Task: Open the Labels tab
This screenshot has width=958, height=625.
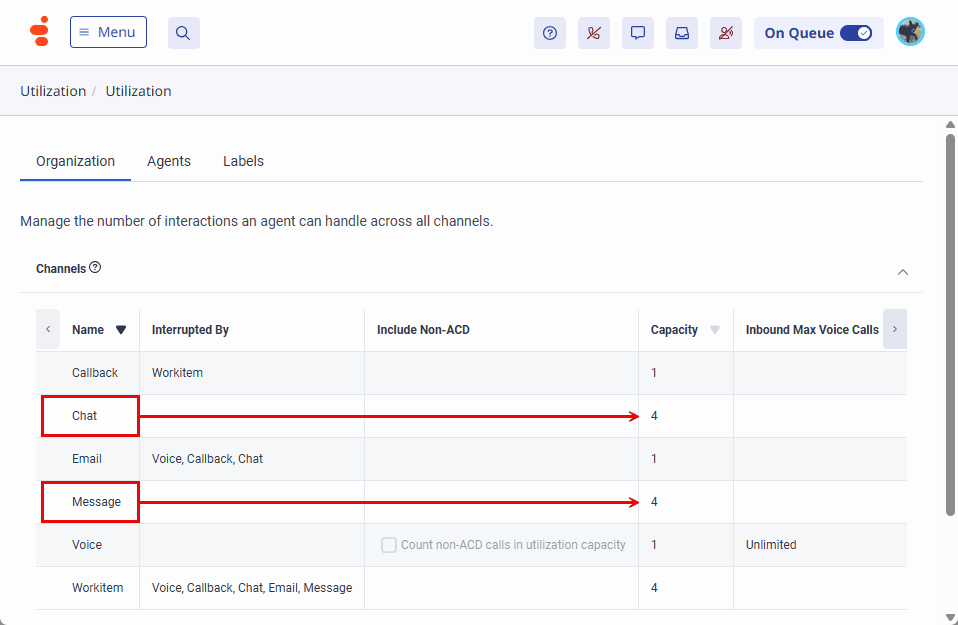Action: [x=243, y=161]
